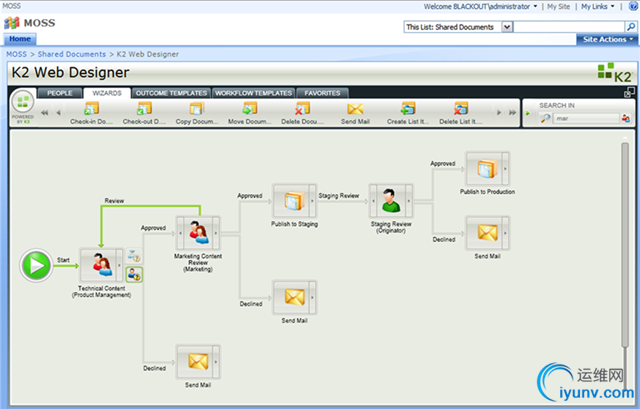Expand left arrow on Marketing Content Review node
The width and height of the screenshot is (640, 409).
pyautogui.click(x=180, y=233)
